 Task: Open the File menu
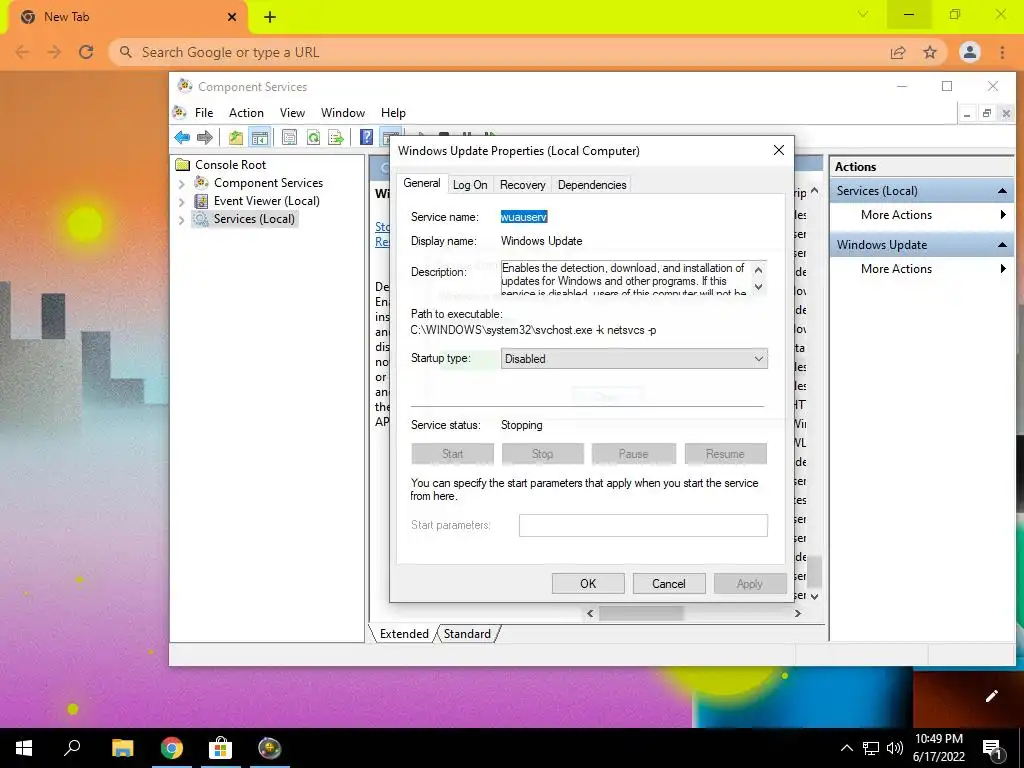(204, 113)
